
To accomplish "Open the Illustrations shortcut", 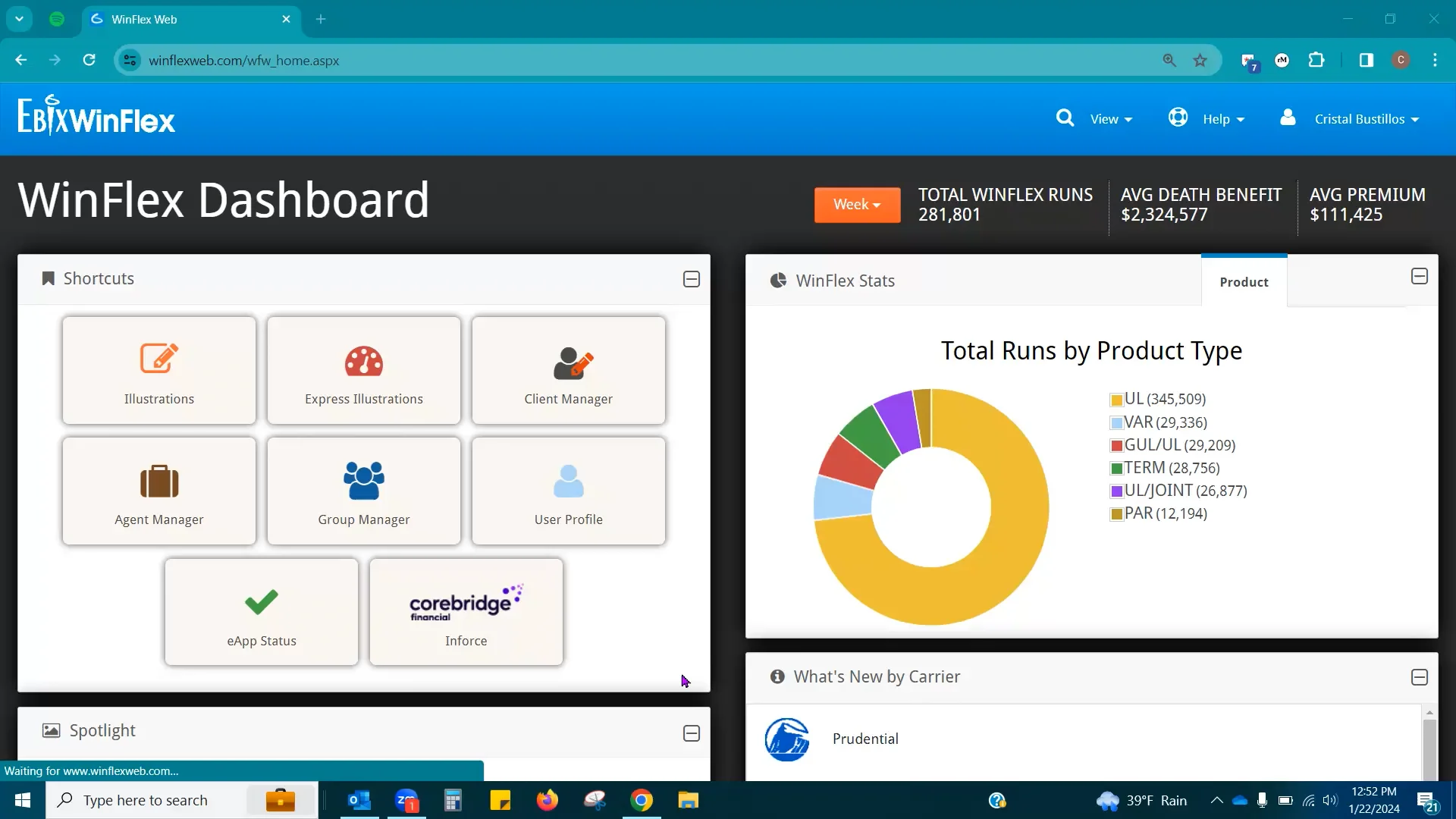I will [x=159, y=370].
